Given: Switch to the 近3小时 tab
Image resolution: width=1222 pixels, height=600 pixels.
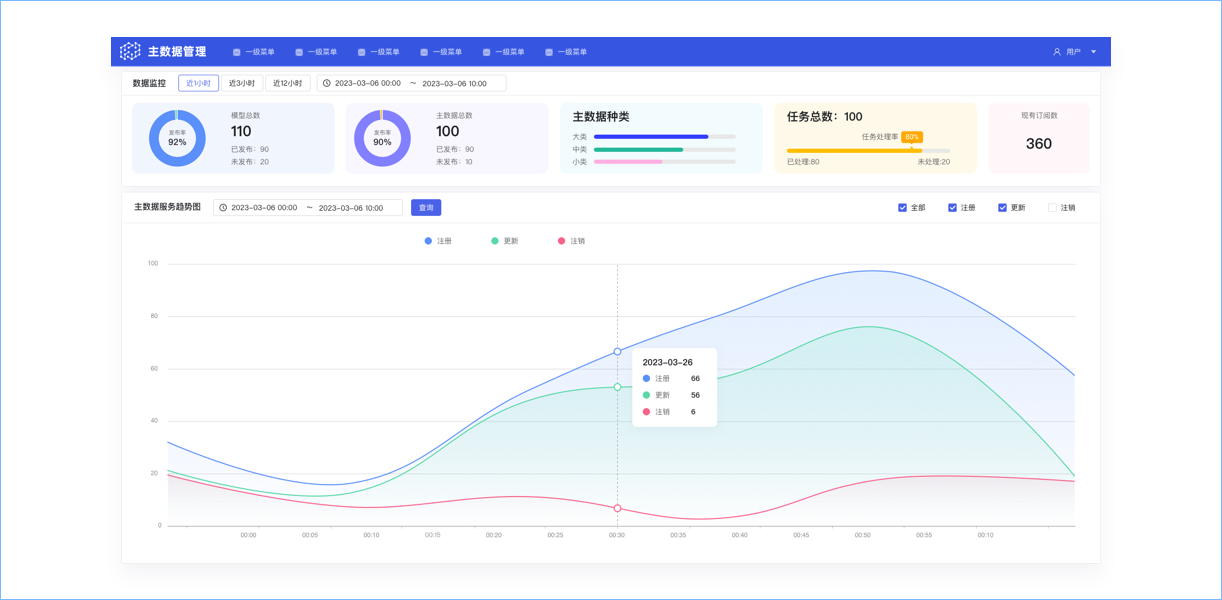Looking at the screenshot, I should coord(242,83).
